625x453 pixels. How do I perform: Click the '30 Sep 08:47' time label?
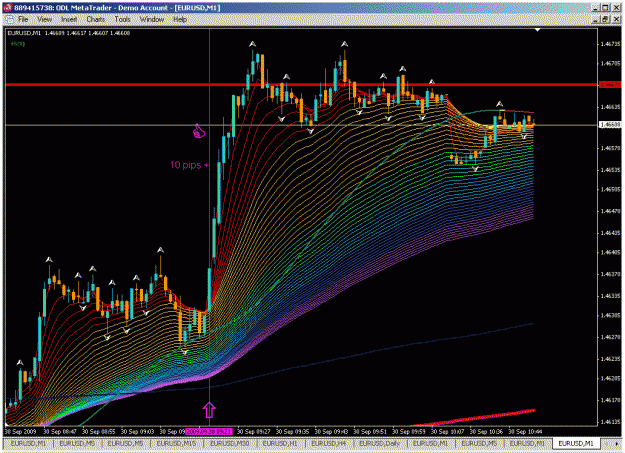click(60, 431)
